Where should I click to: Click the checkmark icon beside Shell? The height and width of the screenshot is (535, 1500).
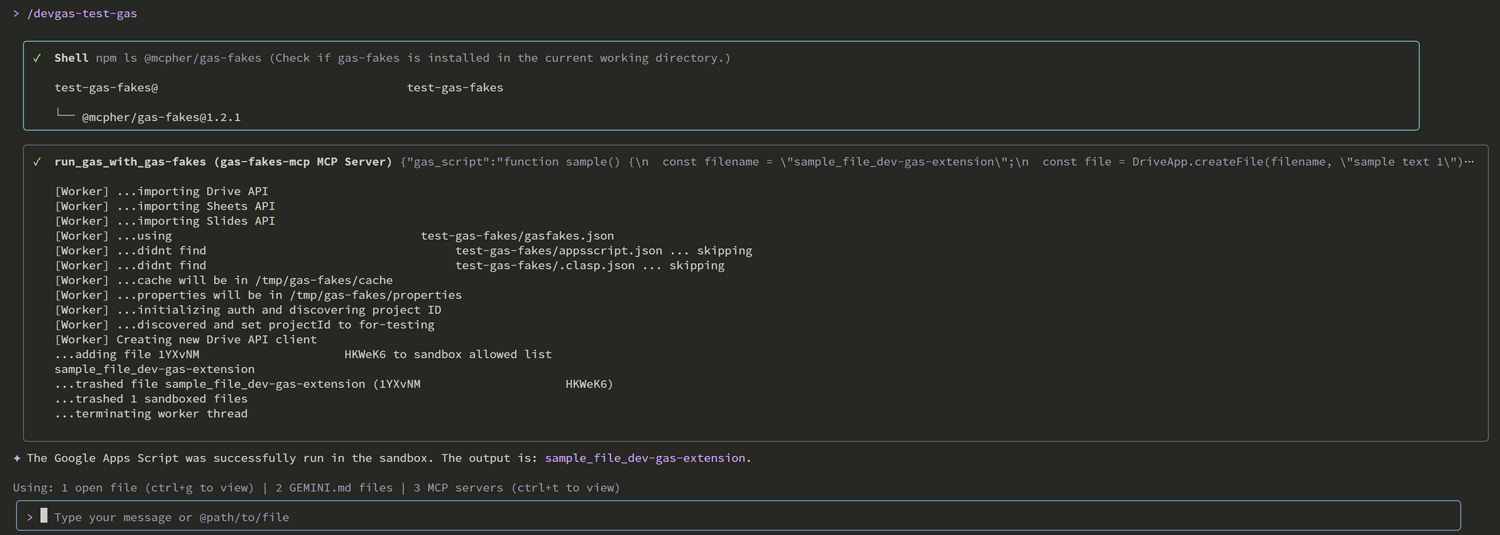(37, 58)
